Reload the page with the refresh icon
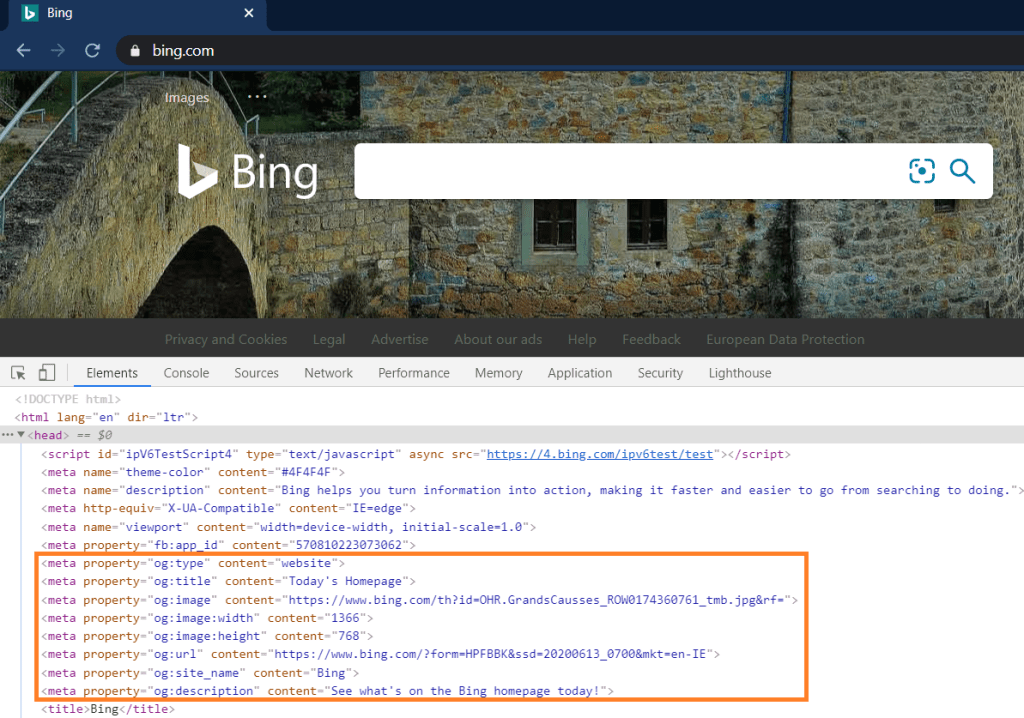Viewport: 1024px width, 718px height. tap(93, 50)
